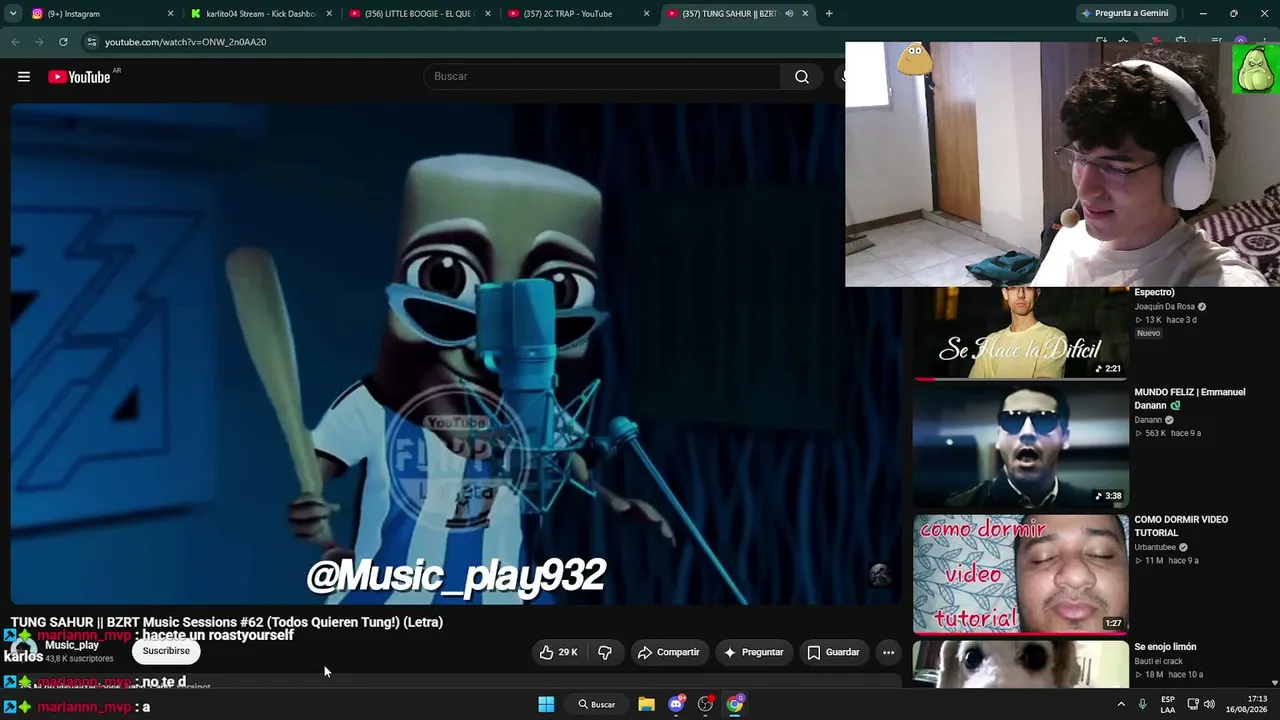Viewport: 1280px width, 720px height.
Task: Open the 17:13 clock and calendar
Action: click(1249, 704)
